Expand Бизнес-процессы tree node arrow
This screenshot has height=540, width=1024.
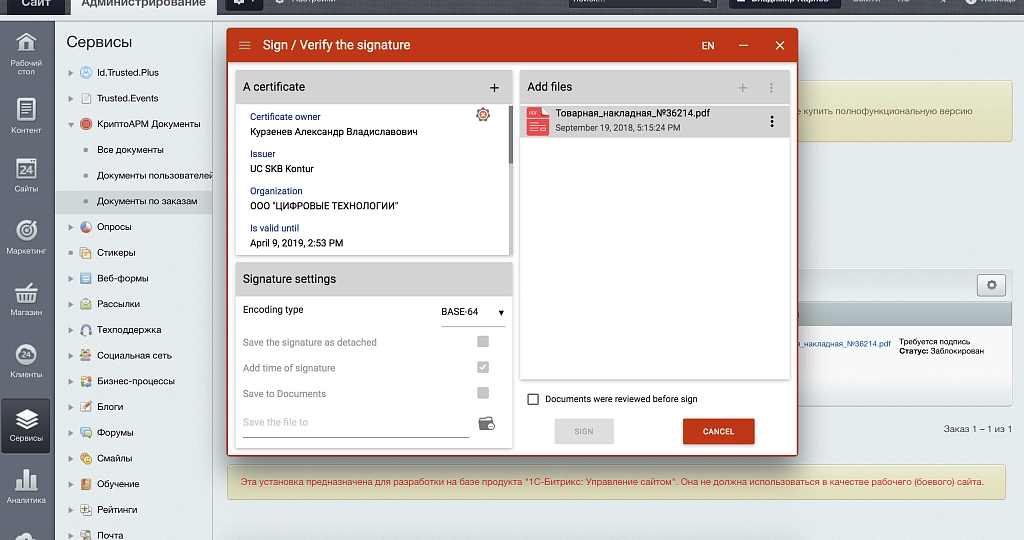71,381
